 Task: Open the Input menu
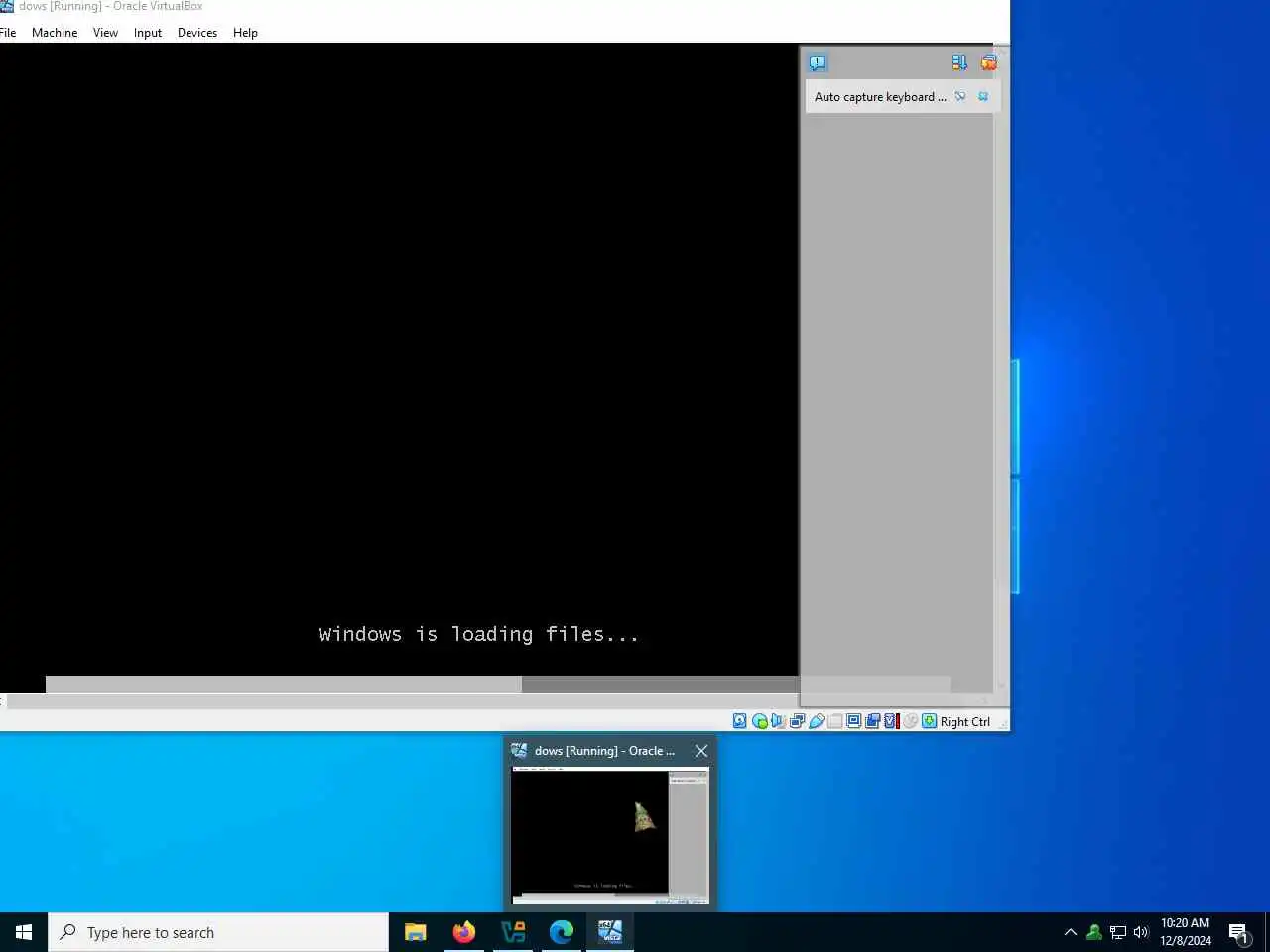click(x=148, y=33)
